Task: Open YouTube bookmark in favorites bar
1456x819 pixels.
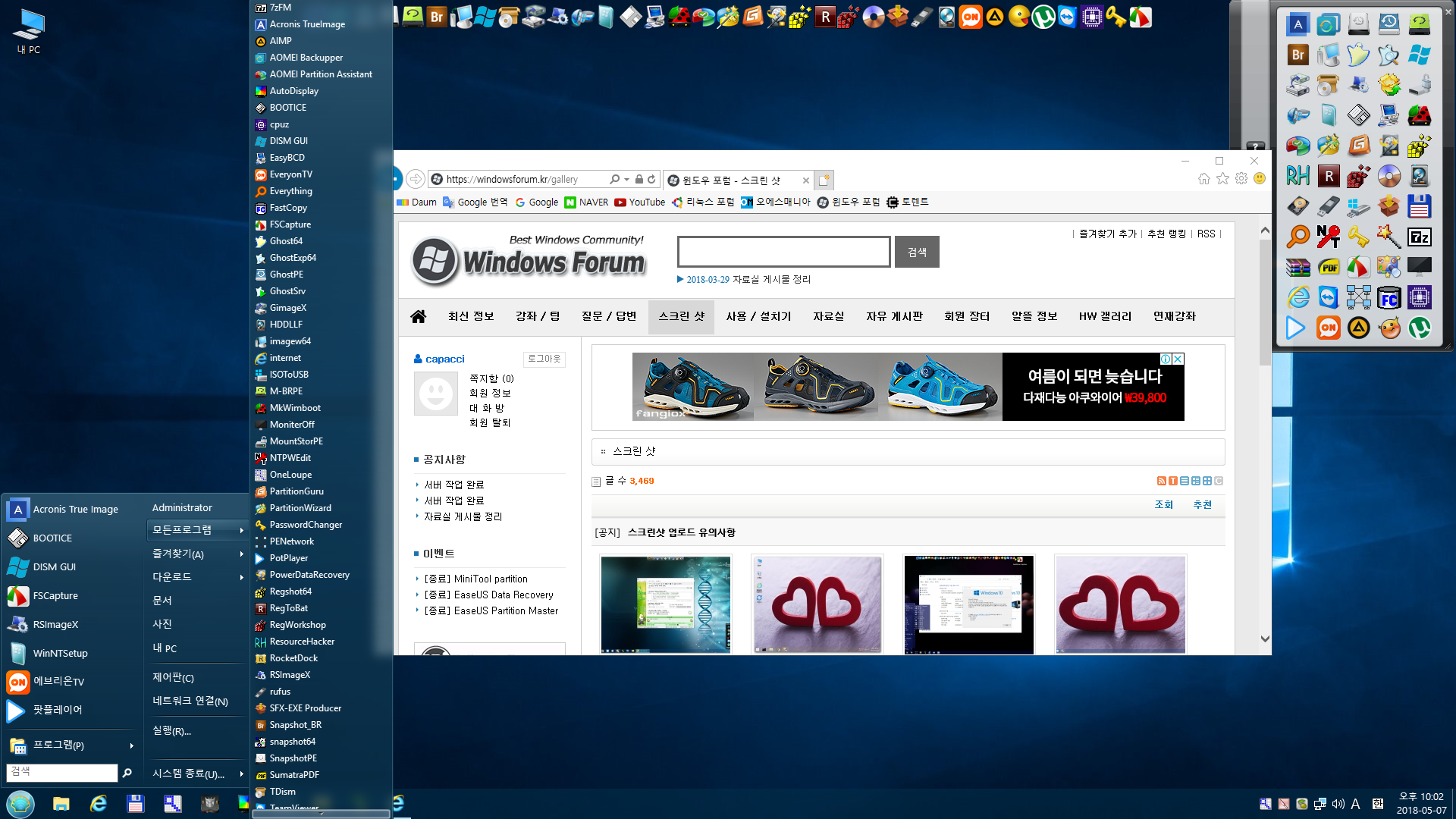Action: 639,202
